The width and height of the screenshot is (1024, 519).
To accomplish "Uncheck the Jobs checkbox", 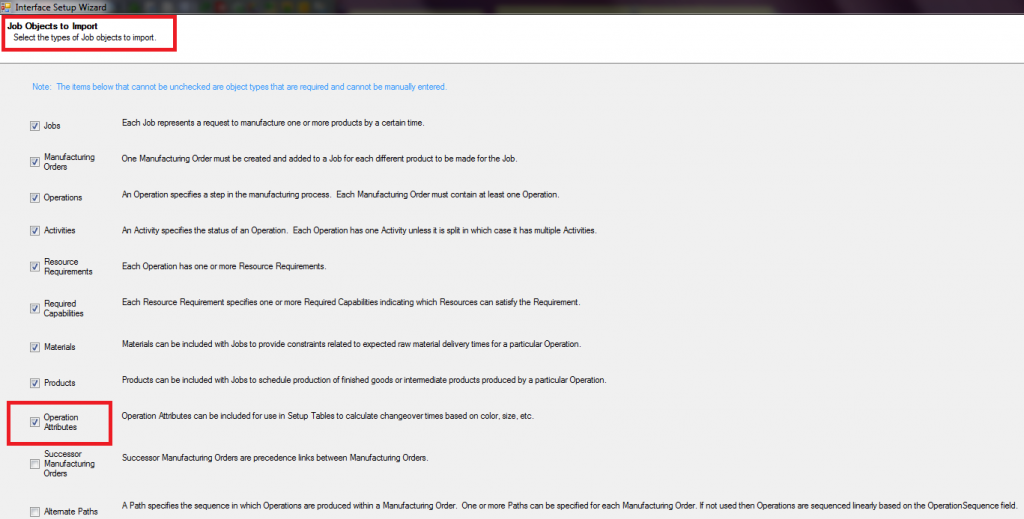I will (x=35, y=127).
